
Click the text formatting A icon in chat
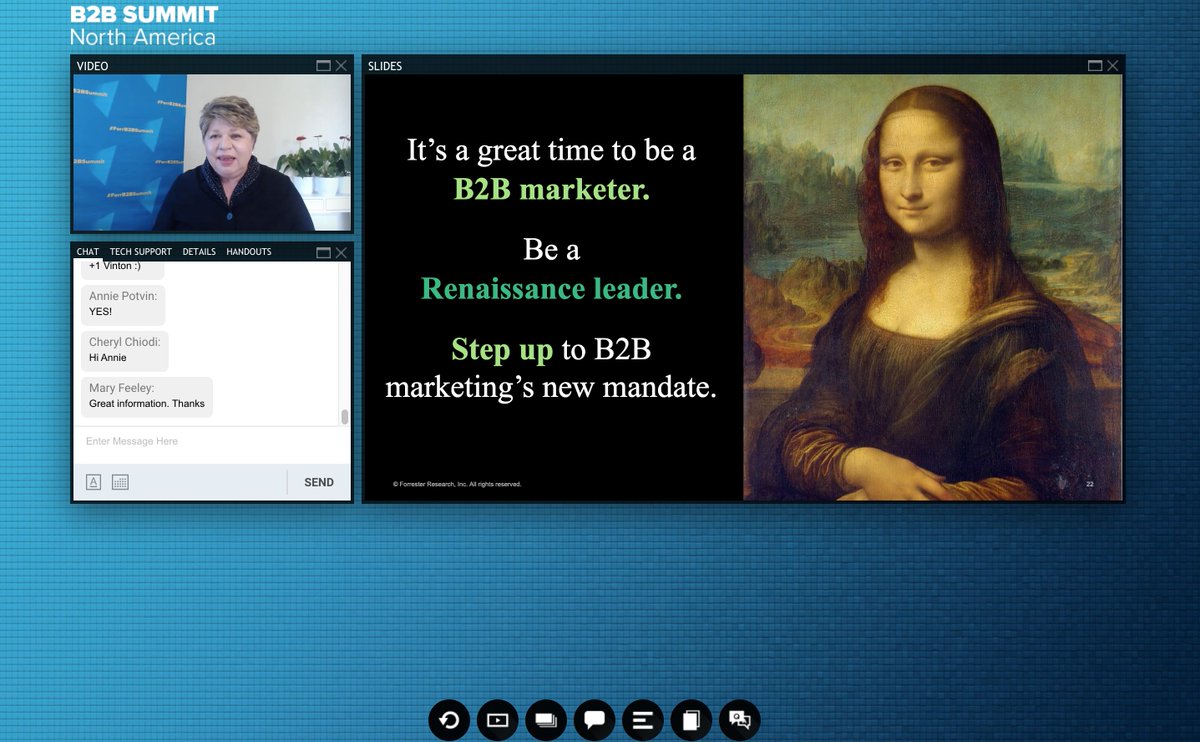click(x=93, y=482)
